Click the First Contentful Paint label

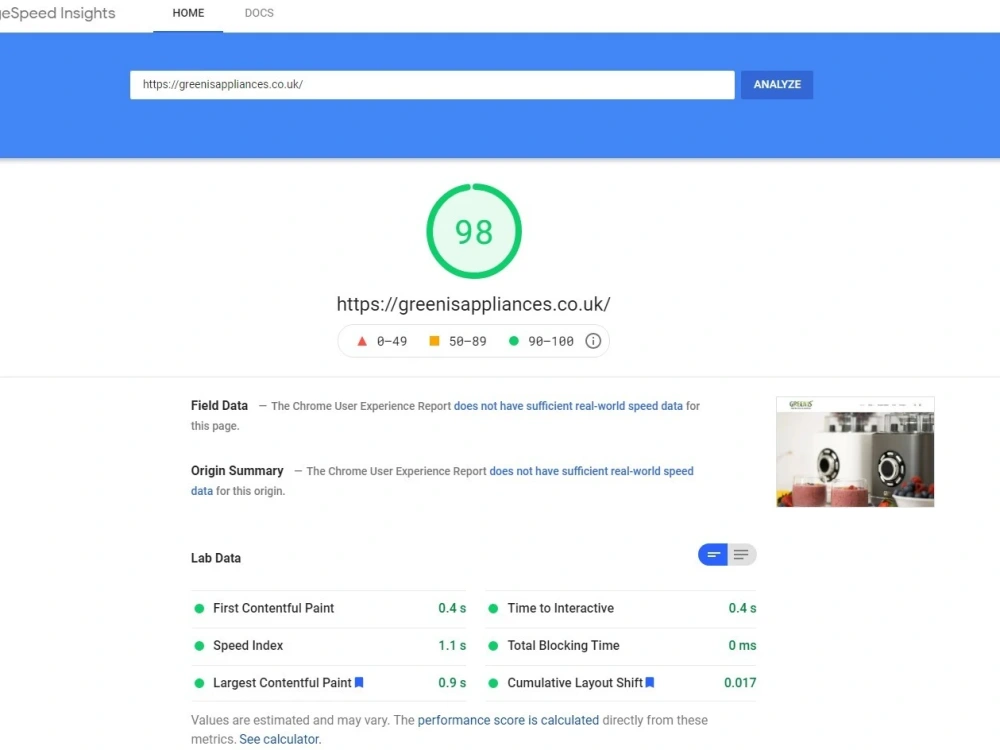coord(274,608)
